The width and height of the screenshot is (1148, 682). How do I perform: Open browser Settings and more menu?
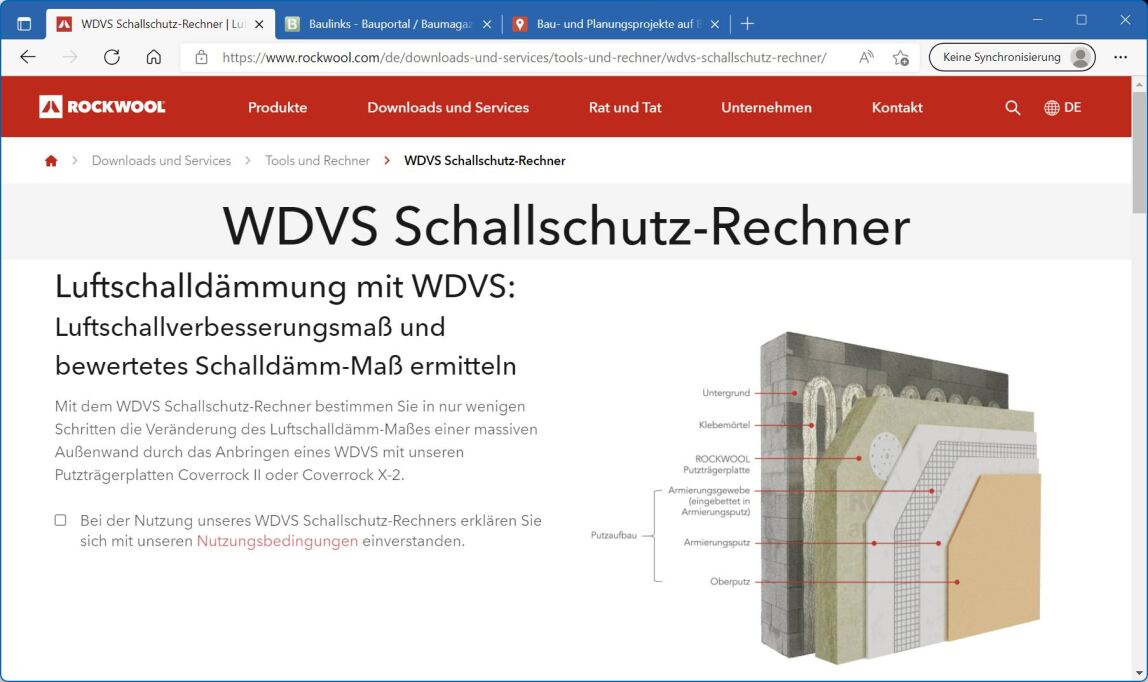[1120, 57]
